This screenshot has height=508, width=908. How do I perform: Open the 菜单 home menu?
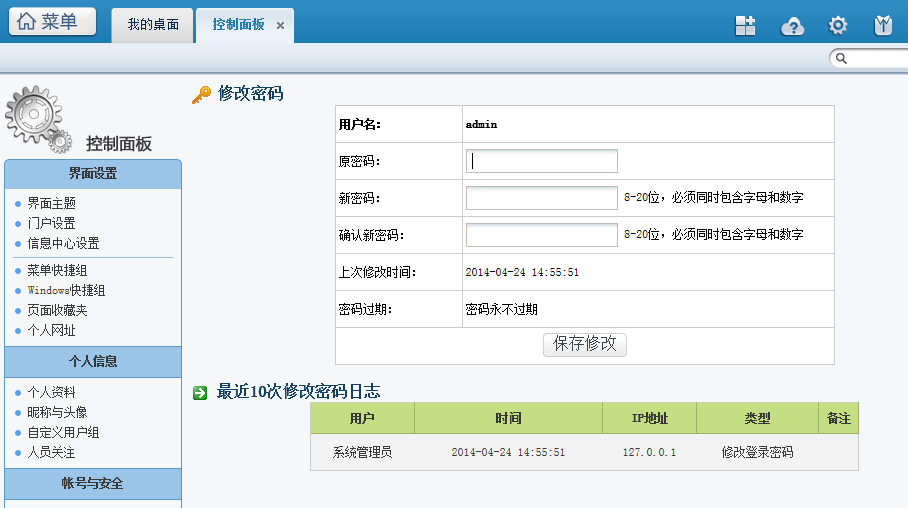click(53, 22)
